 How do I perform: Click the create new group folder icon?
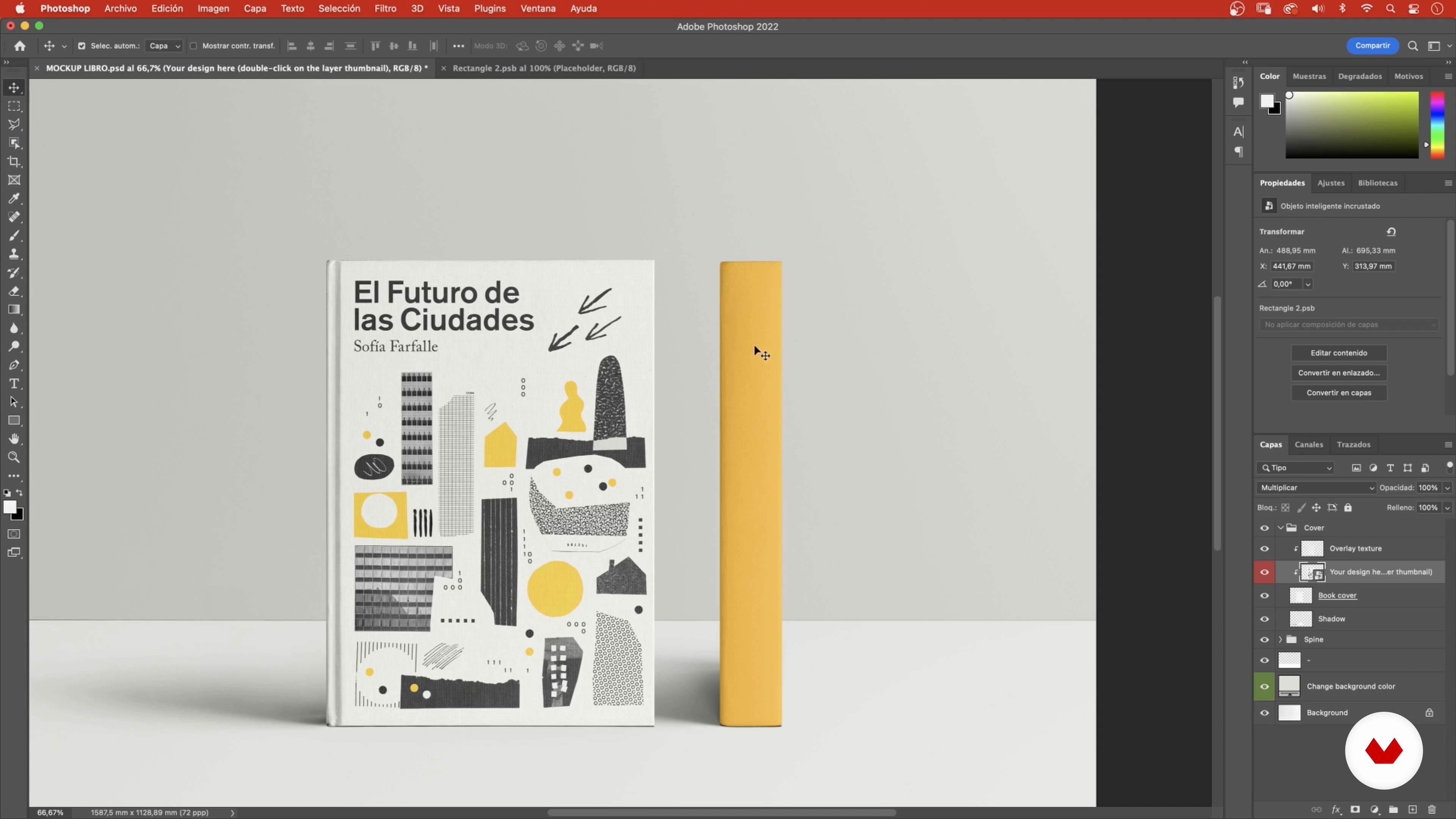[1393, 810]
